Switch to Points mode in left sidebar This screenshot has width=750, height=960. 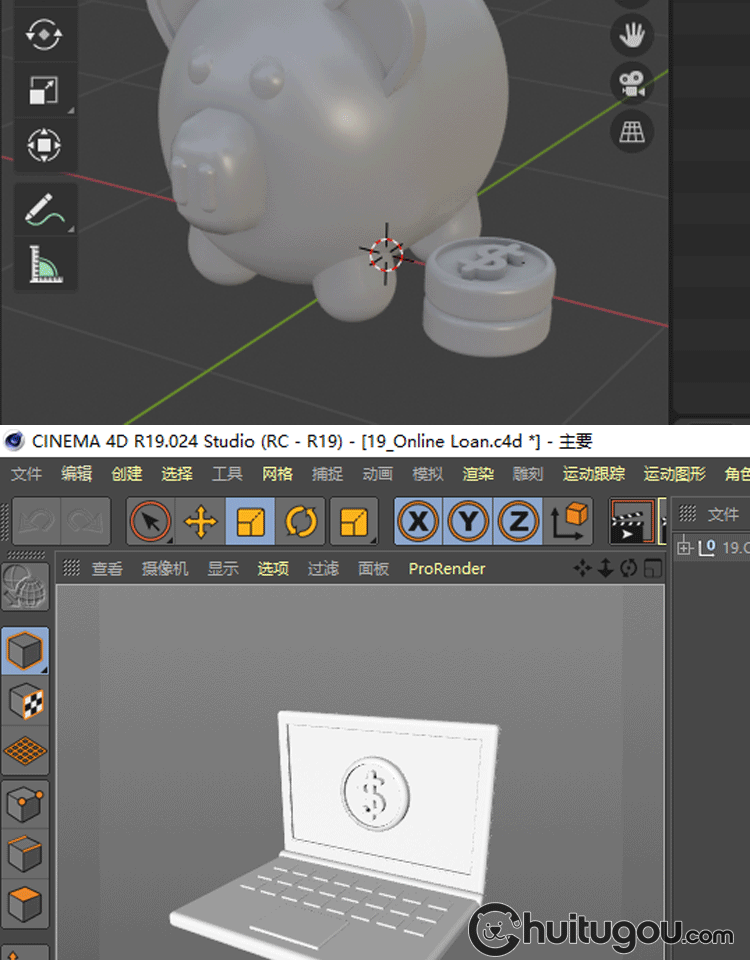25,804
